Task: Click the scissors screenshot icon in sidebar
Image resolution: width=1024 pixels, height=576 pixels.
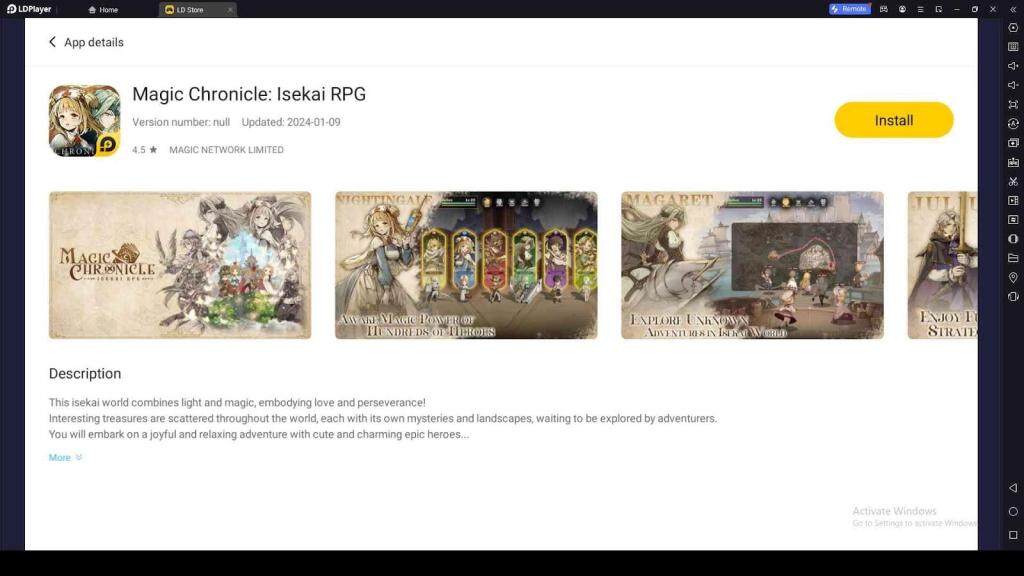Action: point(1013,182)
